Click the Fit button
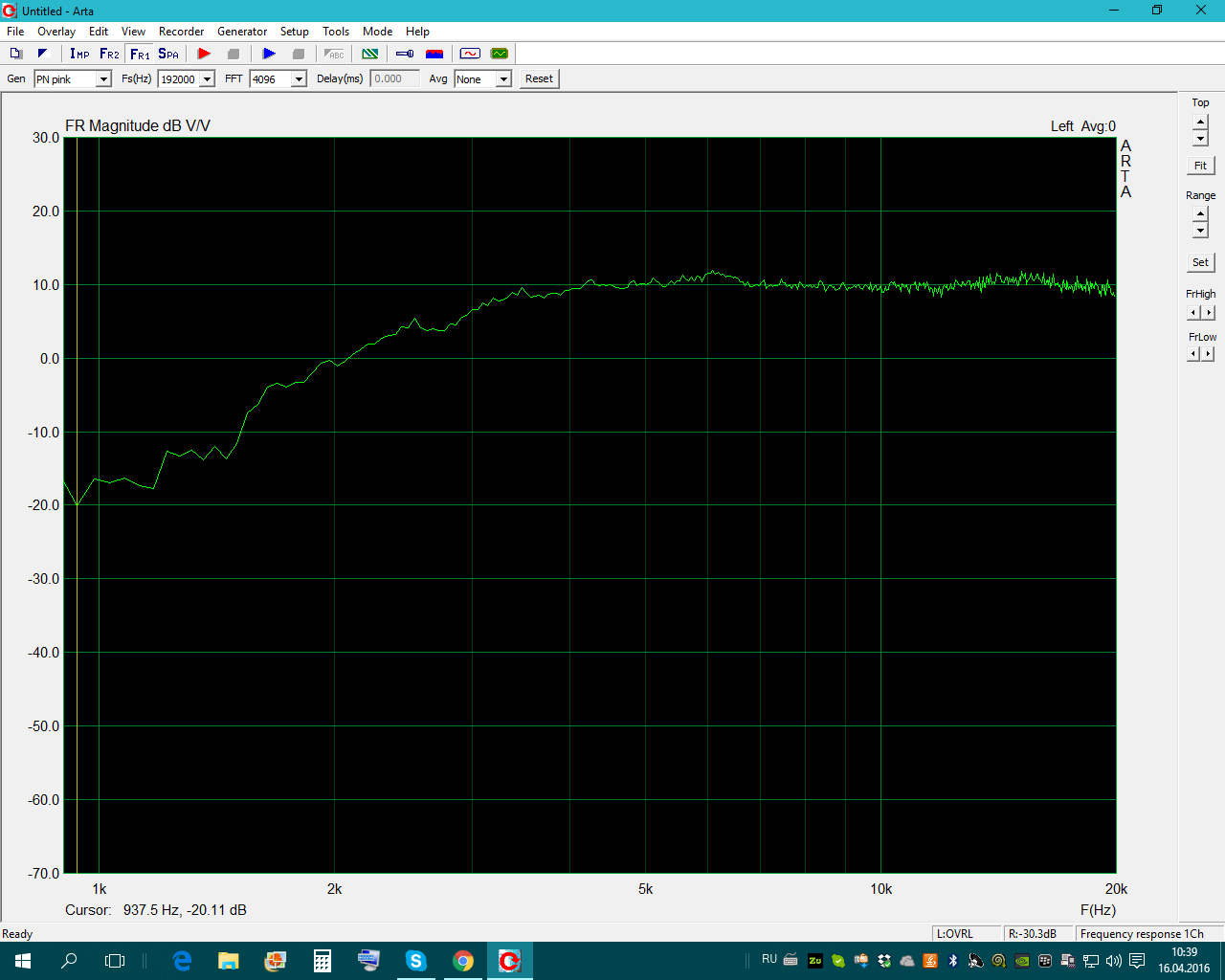 tap(1200, 166)
